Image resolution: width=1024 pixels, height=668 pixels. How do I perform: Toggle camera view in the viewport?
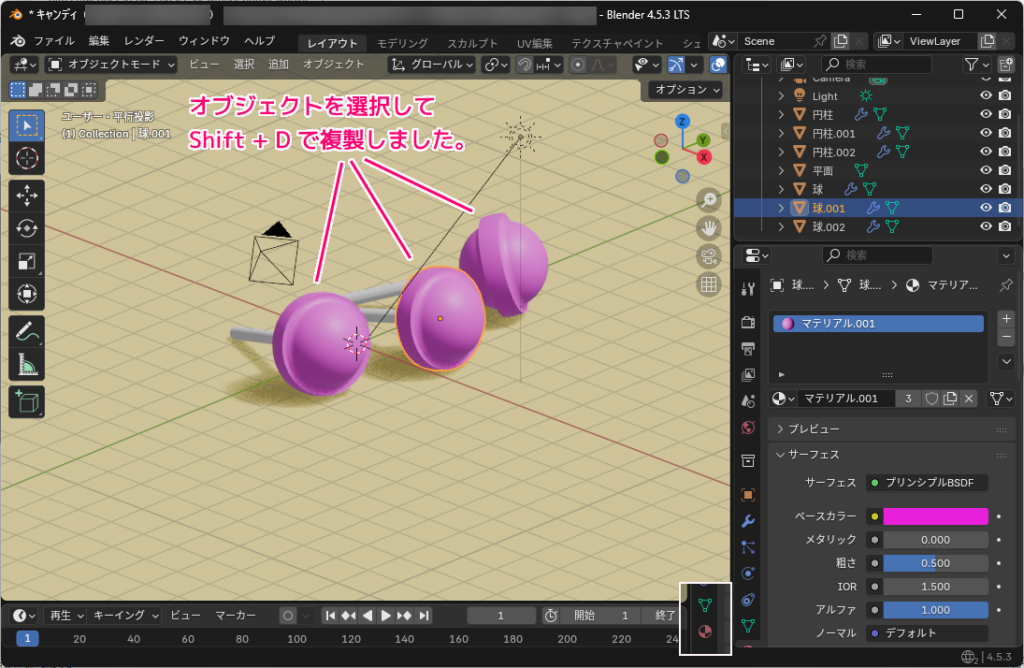click(x=708, y=255)
